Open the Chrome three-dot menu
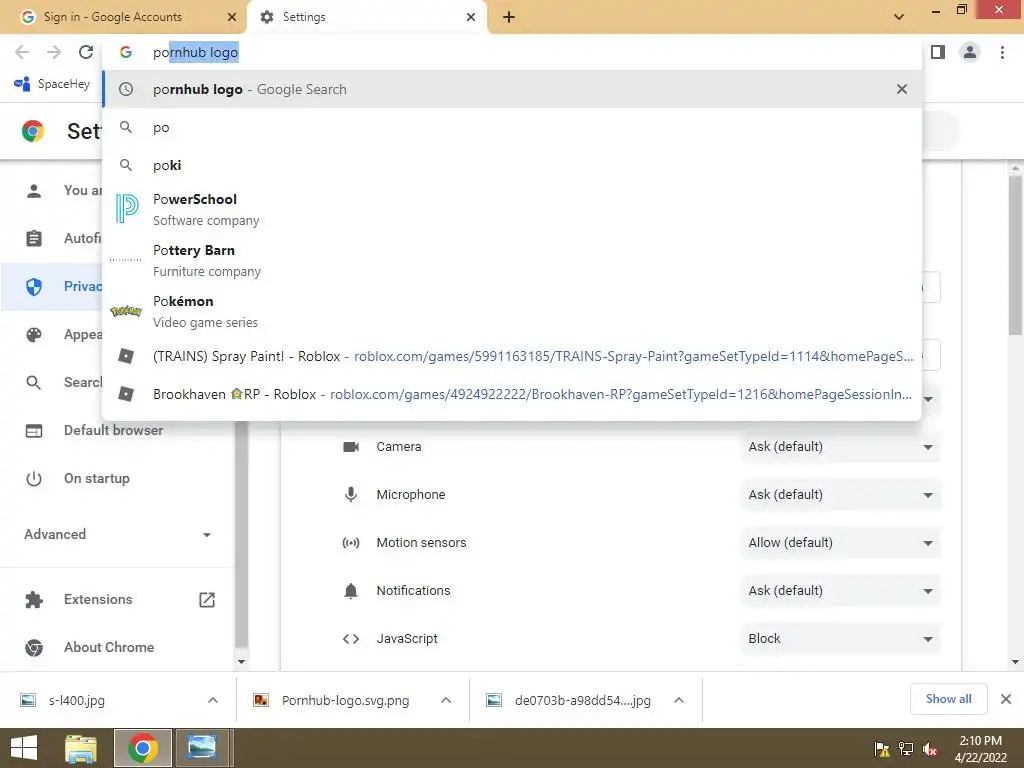Screen dimensions: 1024x768 pos(1002,52)
